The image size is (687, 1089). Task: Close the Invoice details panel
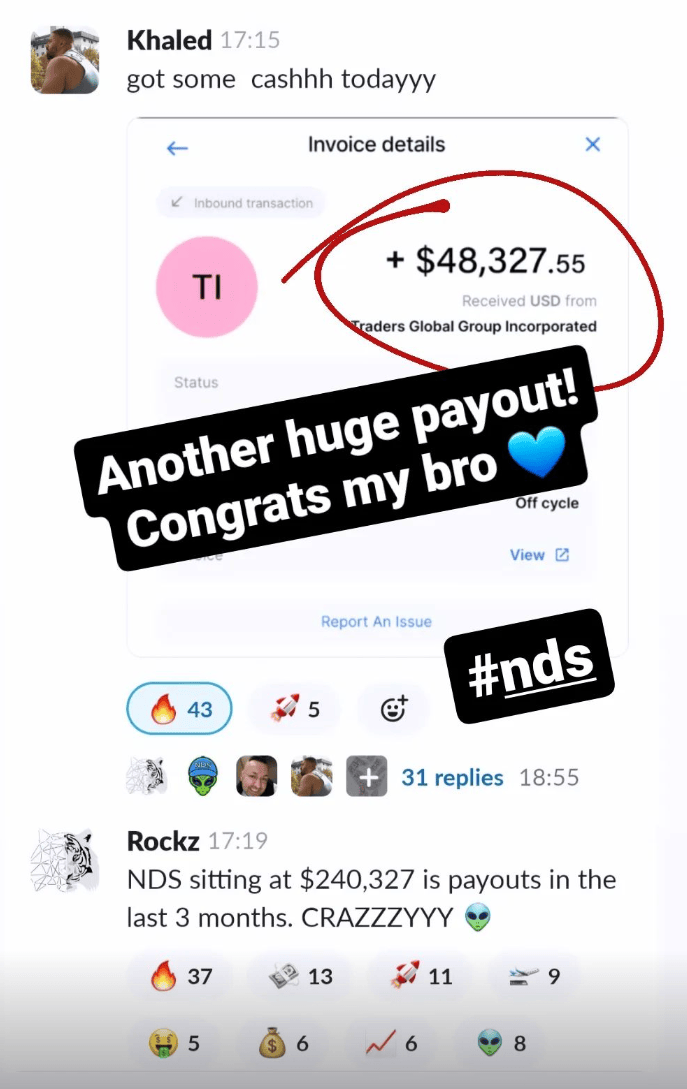coord(593,144)
